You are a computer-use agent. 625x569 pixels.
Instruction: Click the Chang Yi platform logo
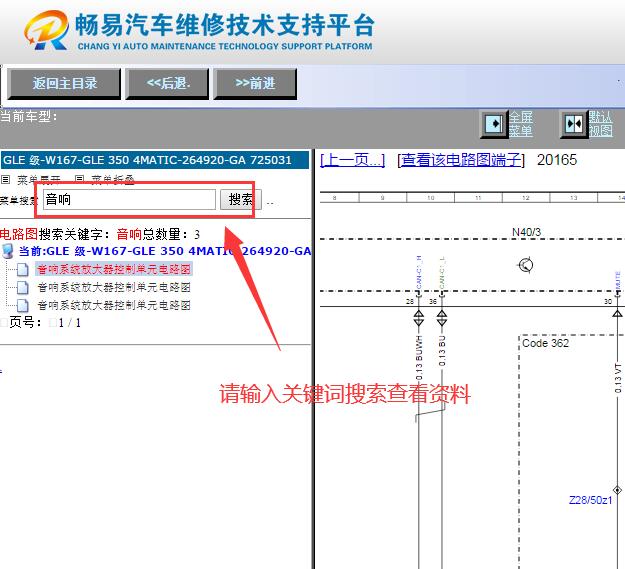(x=47, y=30)
